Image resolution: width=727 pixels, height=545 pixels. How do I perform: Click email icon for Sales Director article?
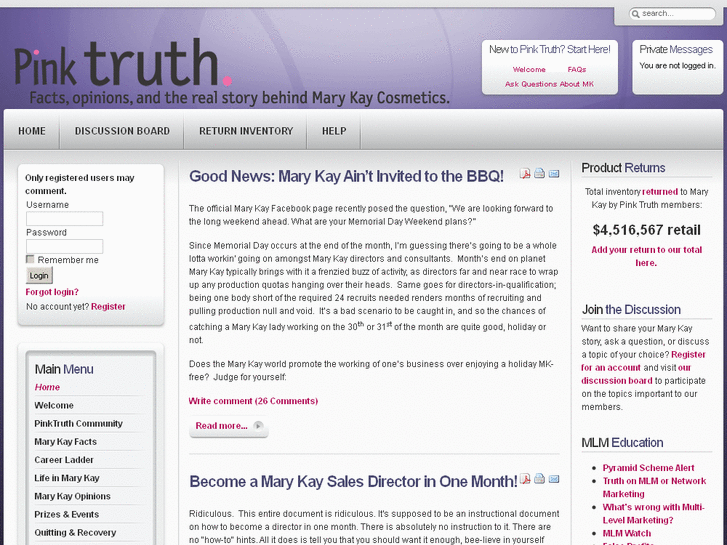pyautogui.click(x=554, y=479)
